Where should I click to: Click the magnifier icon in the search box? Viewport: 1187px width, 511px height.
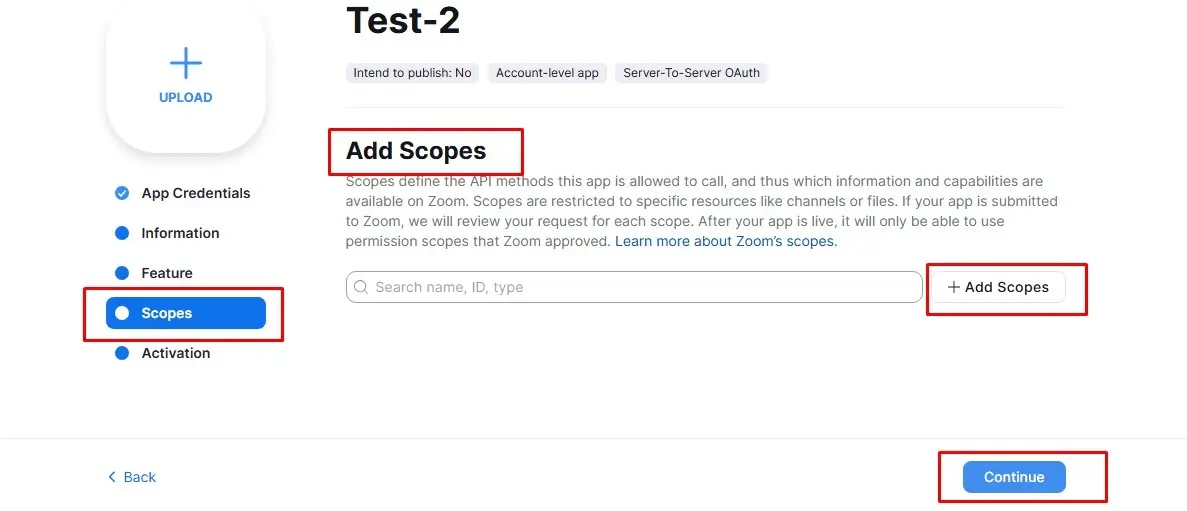point(361,287)
